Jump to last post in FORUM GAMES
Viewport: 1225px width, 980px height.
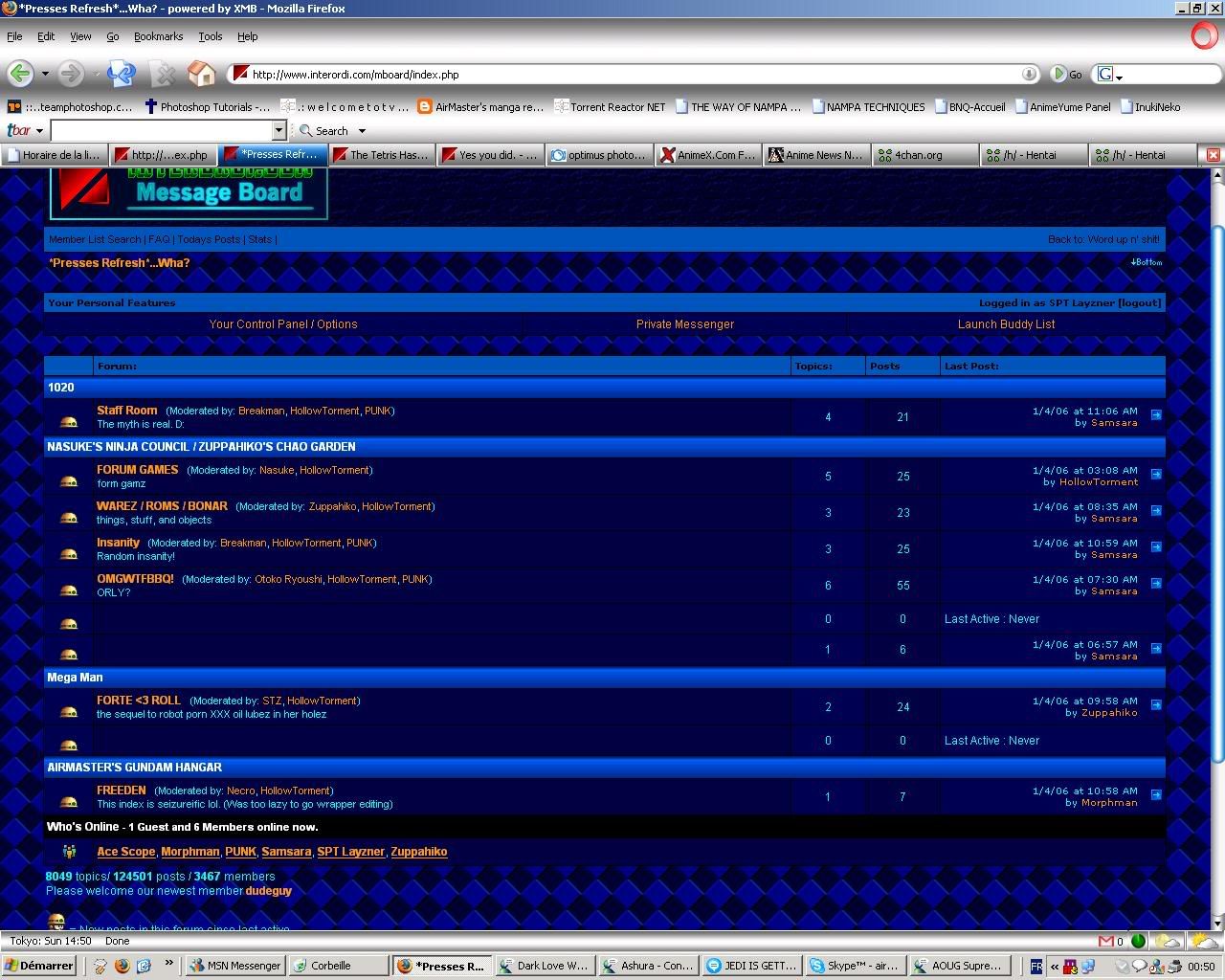(x=1156, y=474)
